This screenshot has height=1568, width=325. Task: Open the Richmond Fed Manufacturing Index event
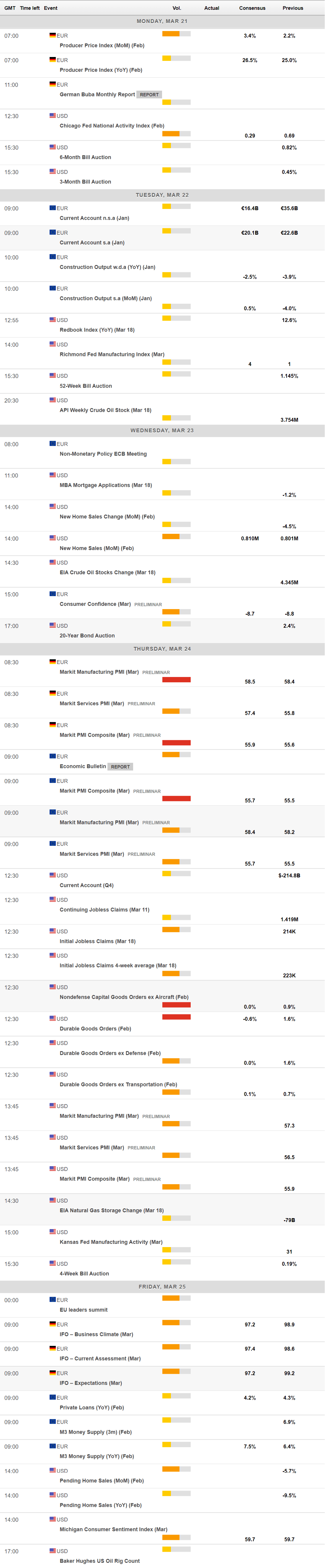click(x=111, y=354)
